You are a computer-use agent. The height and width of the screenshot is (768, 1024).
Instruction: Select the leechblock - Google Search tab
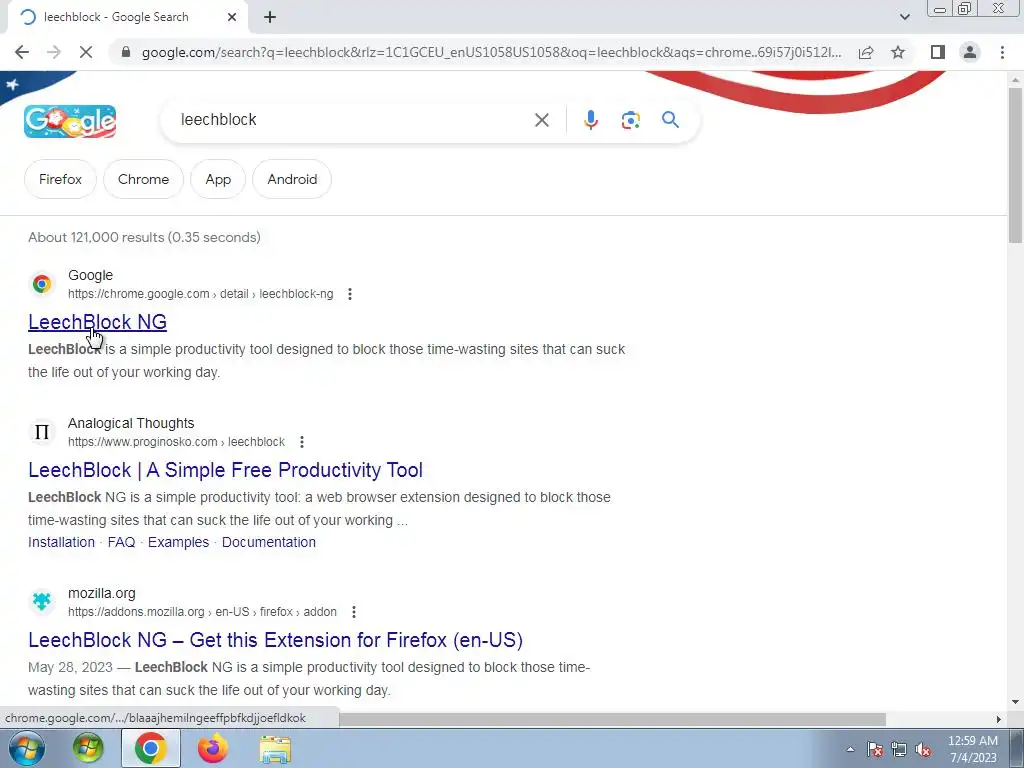click(127, 17)
